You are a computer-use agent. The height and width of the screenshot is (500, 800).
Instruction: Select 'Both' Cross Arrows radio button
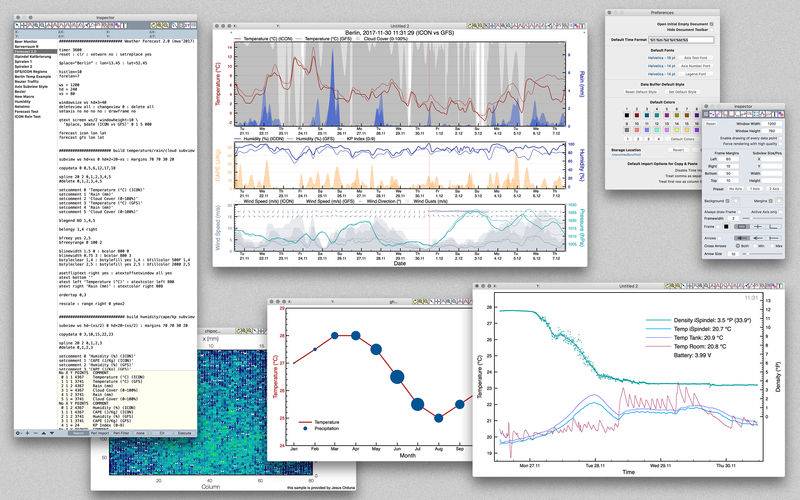738,245
